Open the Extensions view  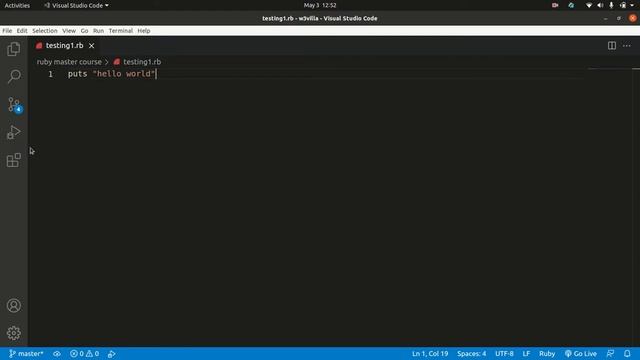click(x=14, y=160)
